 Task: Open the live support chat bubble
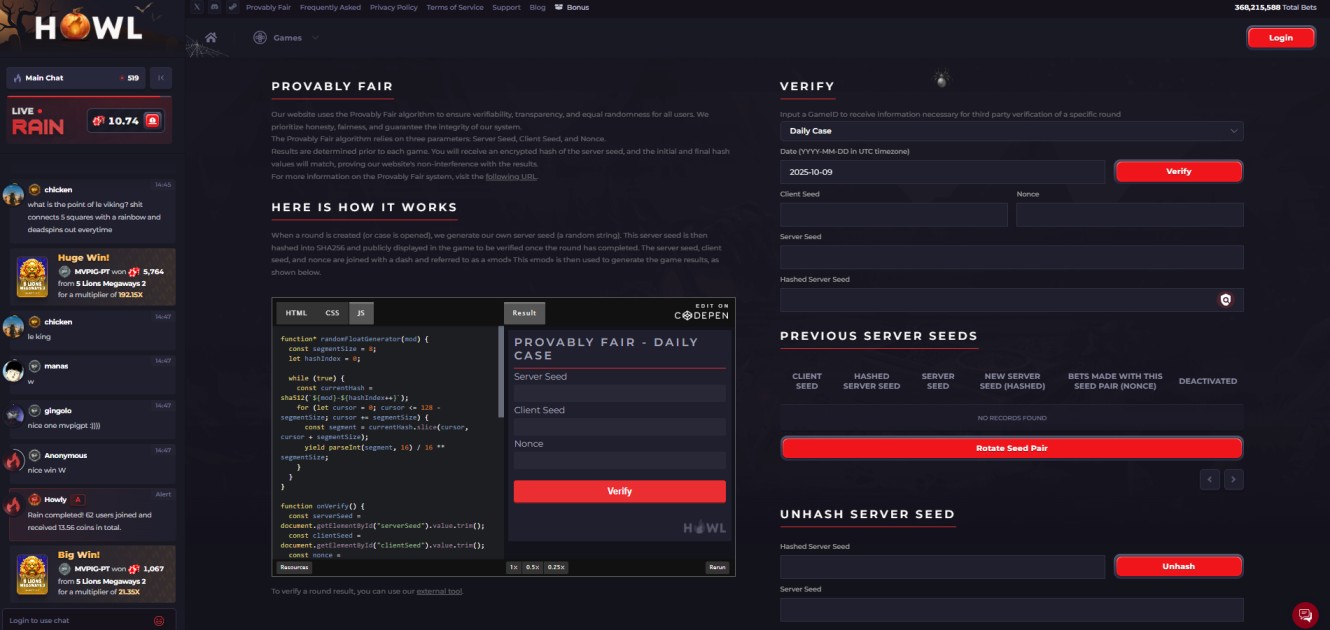(x=1304, y=614)
